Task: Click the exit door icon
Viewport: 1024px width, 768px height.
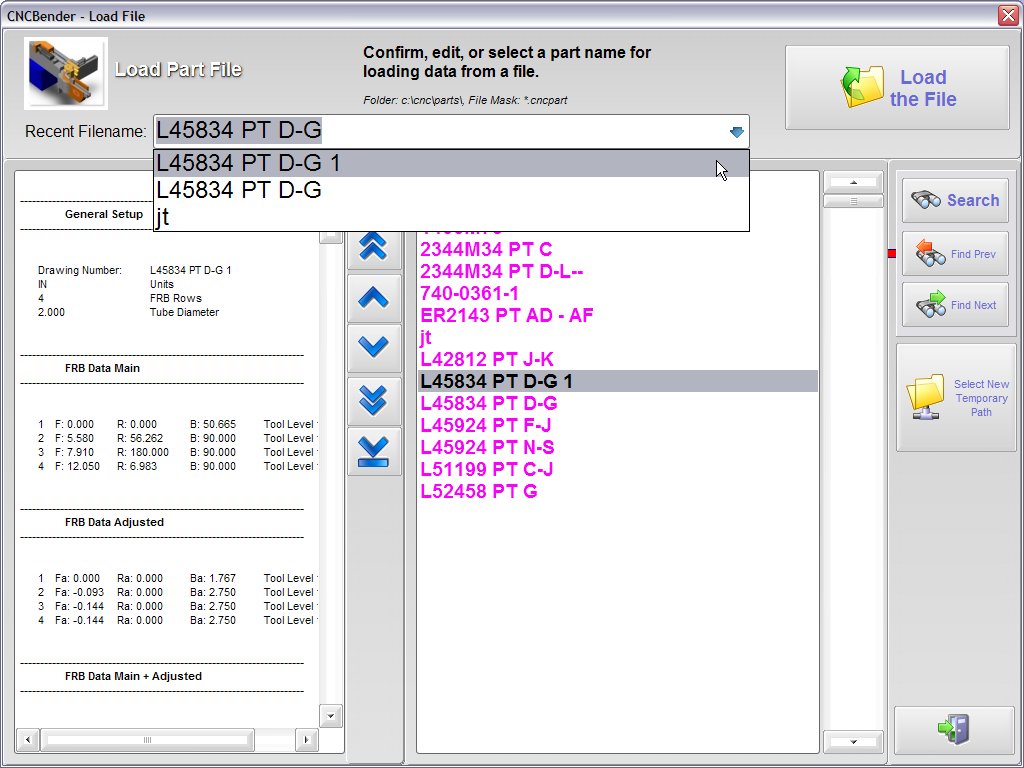Action: pyautogui.click(x=954, y=729)
